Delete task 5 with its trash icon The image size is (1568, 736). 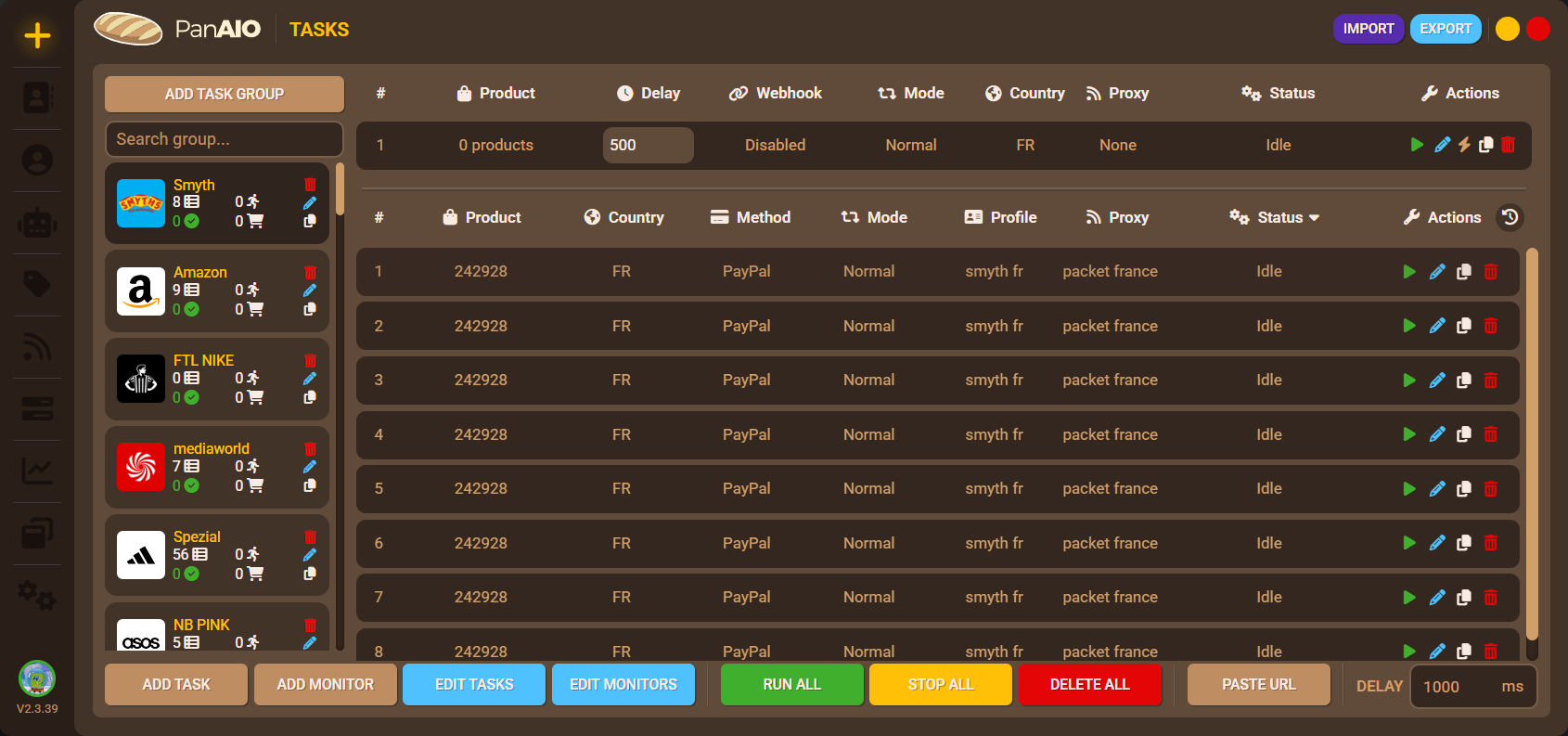1491,489
